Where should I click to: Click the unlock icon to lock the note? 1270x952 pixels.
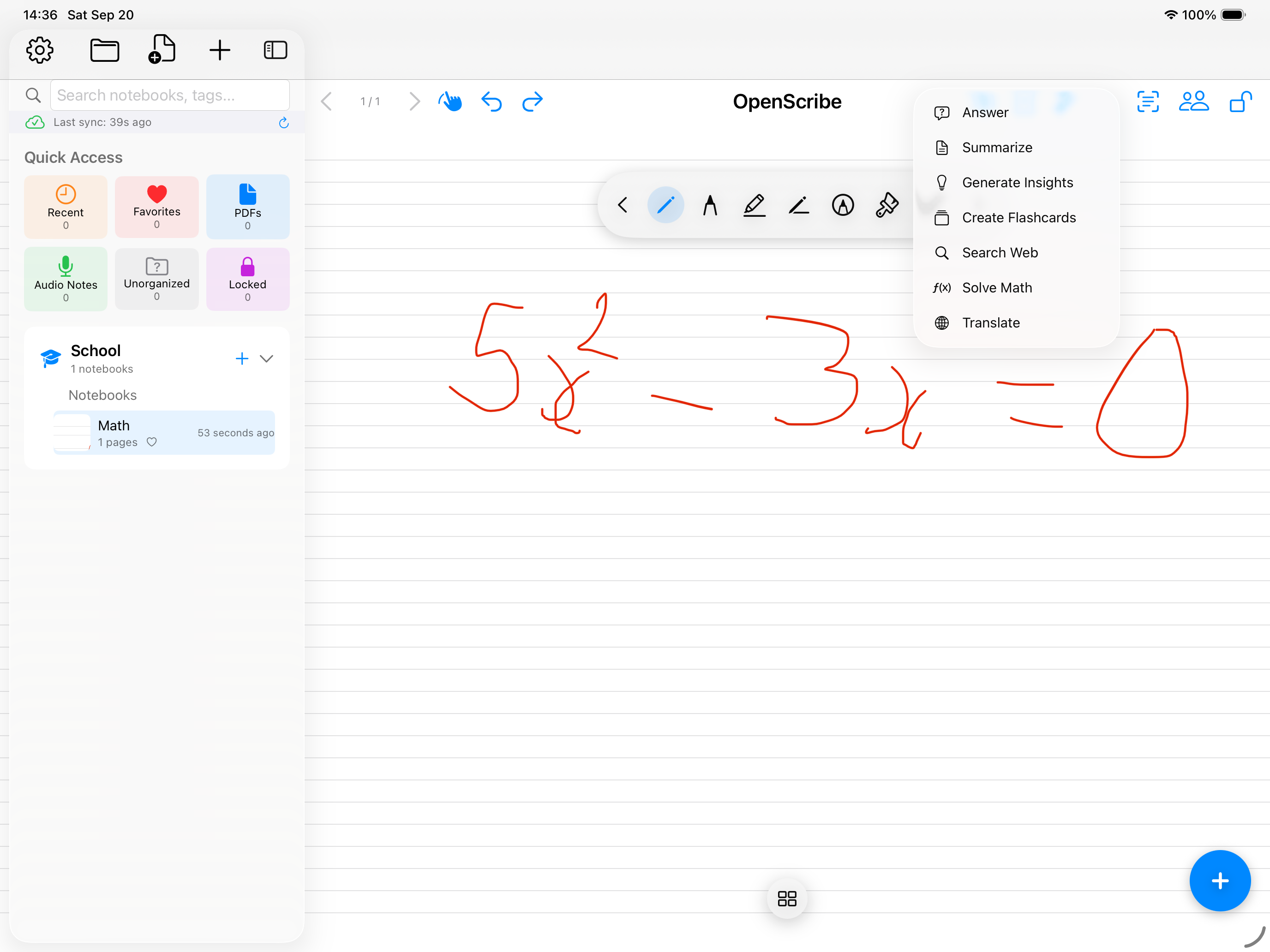click(x=1240, y=101)
